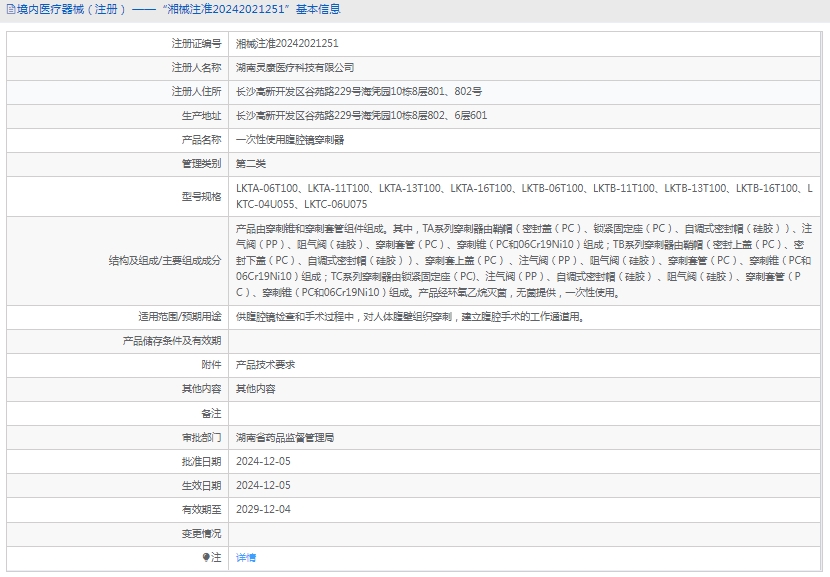The height and width of the screenshot is (577, 830).
Task: Click the 生产地址 address value
Action: (360, 116)
